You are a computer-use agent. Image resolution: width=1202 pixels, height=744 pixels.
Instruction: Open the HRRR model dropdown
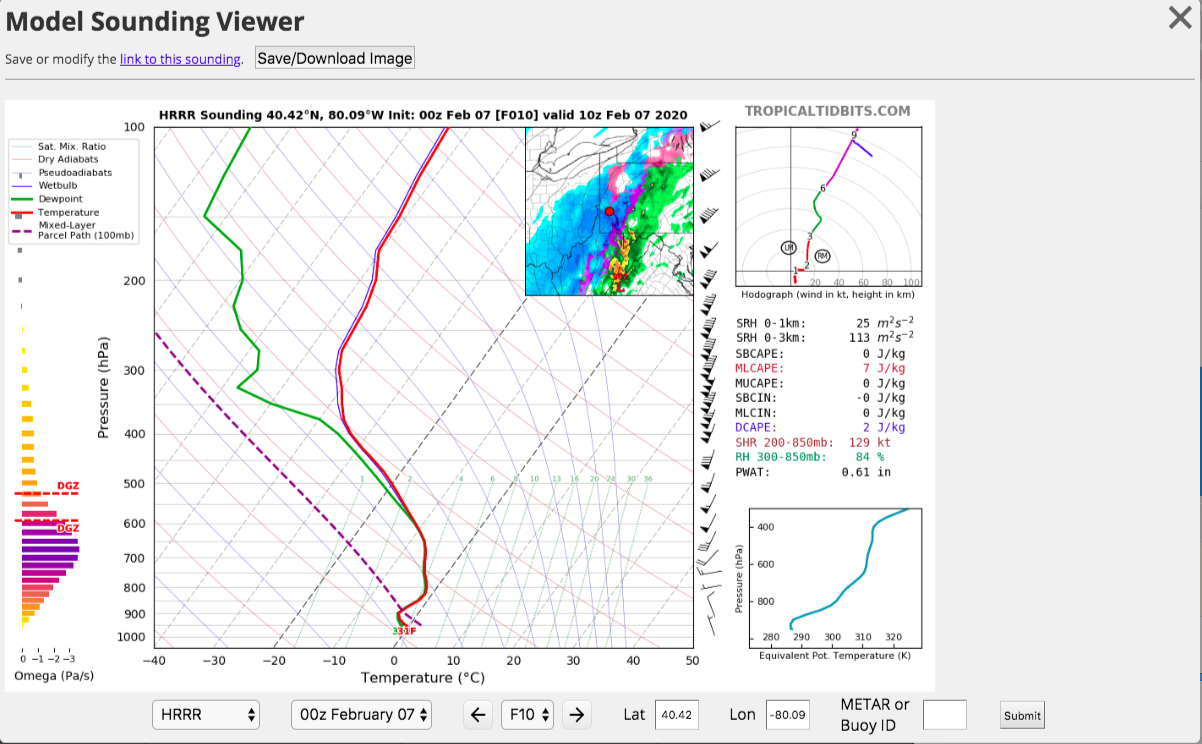tap(207, 715)
